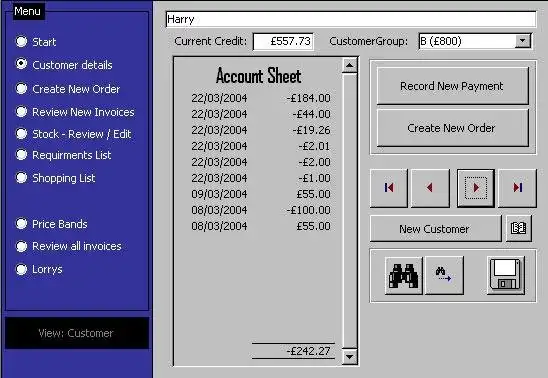The height and width of the screenshot is (378, 548).
Task: Click the large Create New Order button
Action: pyautogui.click(x=453, y=128)
